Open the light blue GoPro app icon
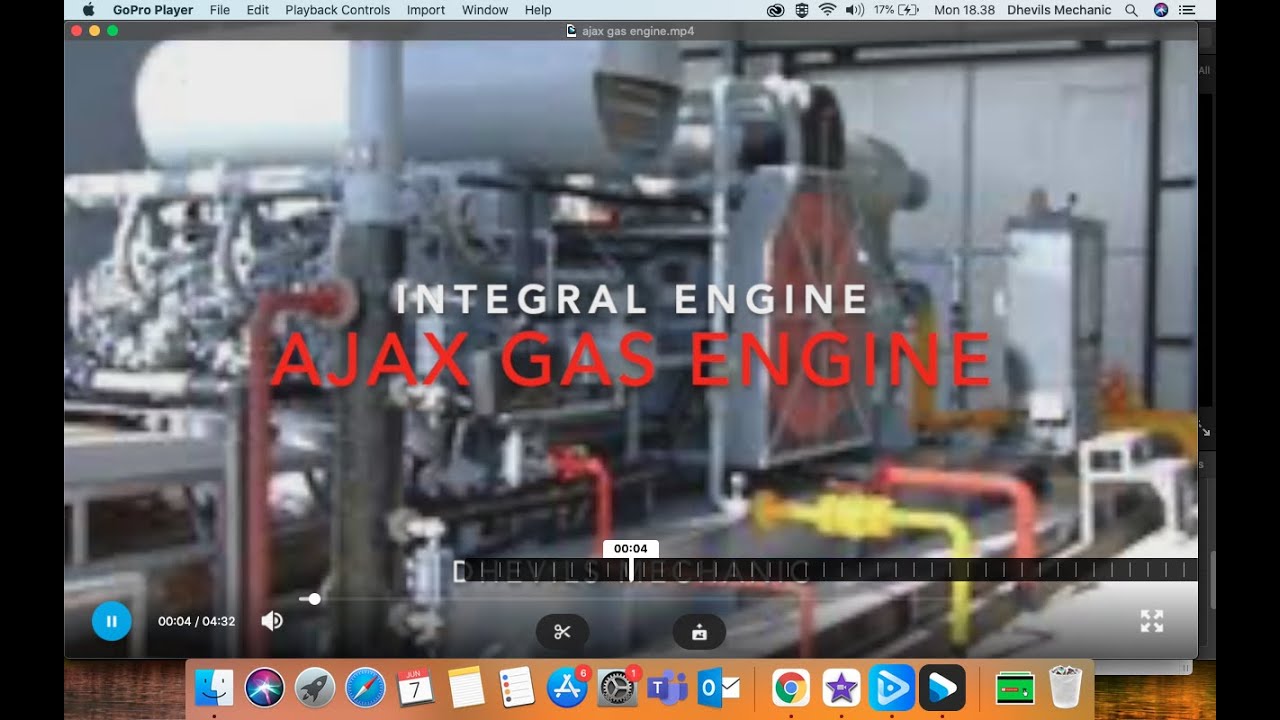Image resolution: width=1280 pixels, height=720 pixels. (892, 688)
